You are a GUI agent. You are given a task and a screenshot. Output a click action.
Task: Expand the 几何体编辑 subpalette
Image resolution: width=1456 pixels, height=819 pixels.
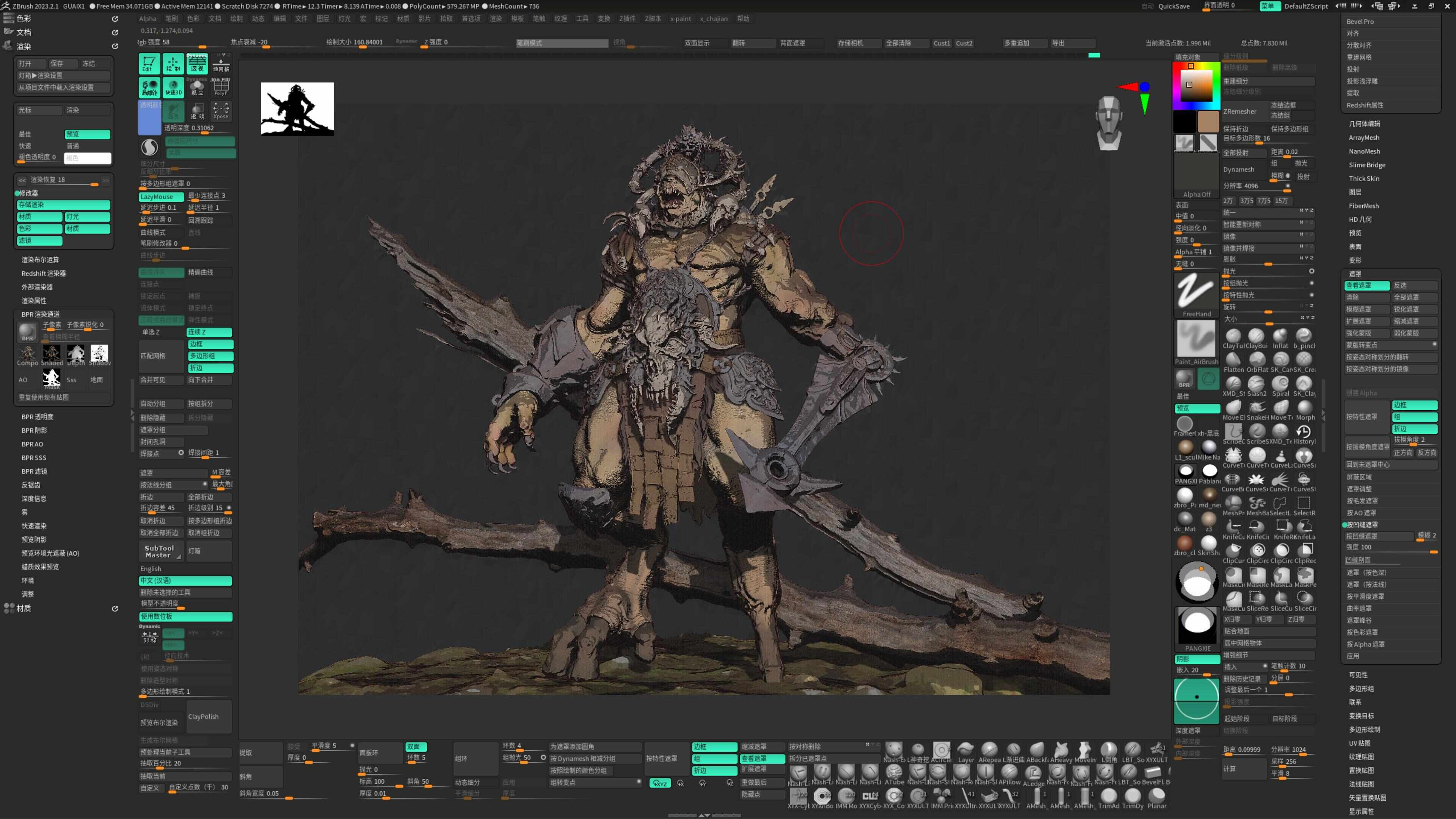[x=1364, y=123]
